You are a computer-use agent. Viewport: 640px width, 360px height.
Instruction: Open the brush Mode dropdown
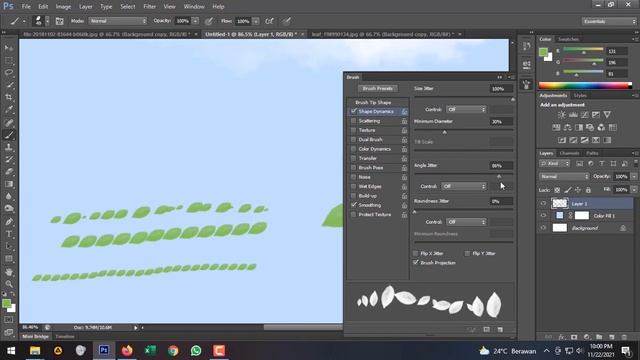(x=118, y=21)
